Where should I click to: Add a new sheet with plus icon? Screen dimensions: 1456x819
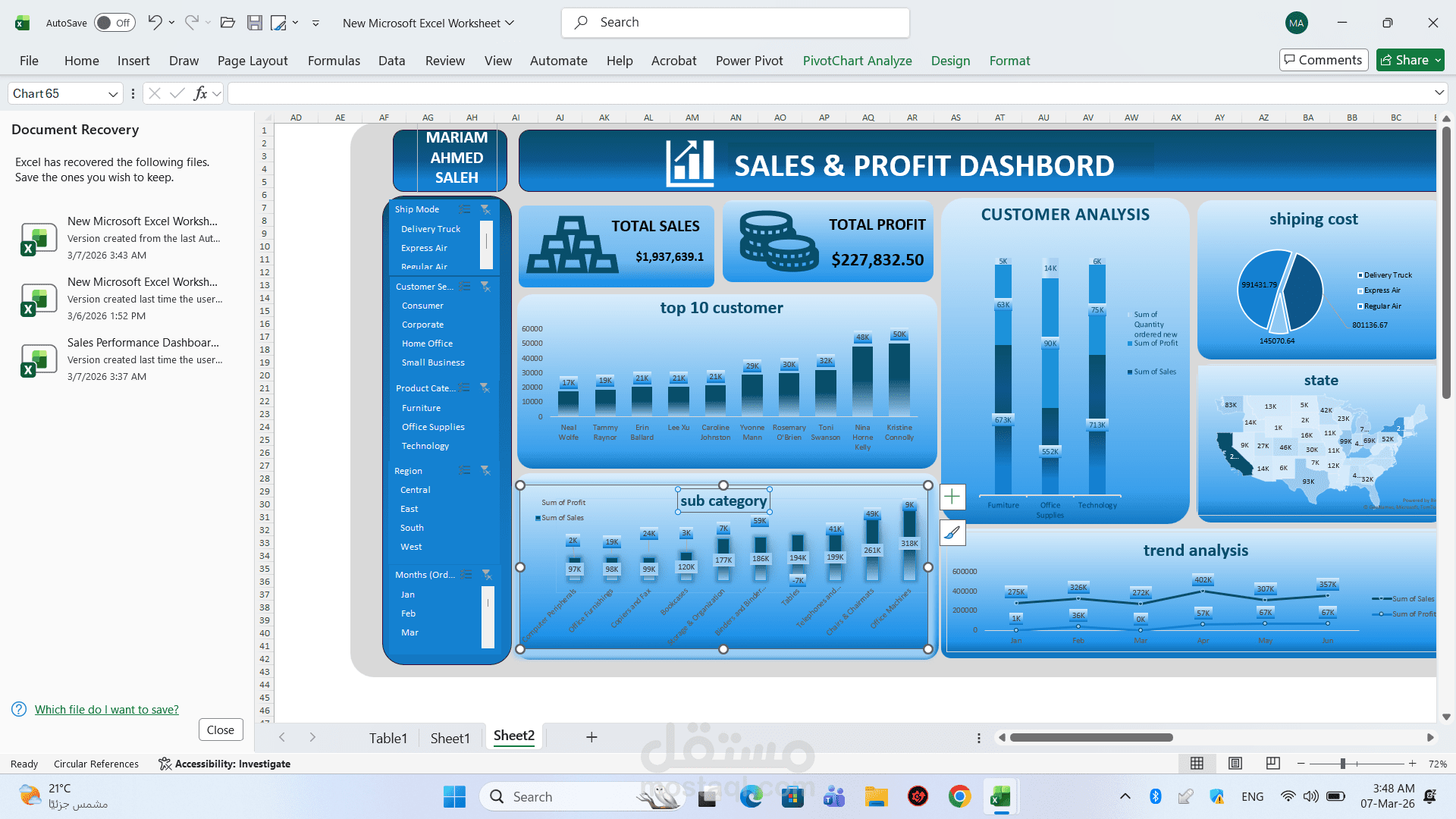pos(591,737)
